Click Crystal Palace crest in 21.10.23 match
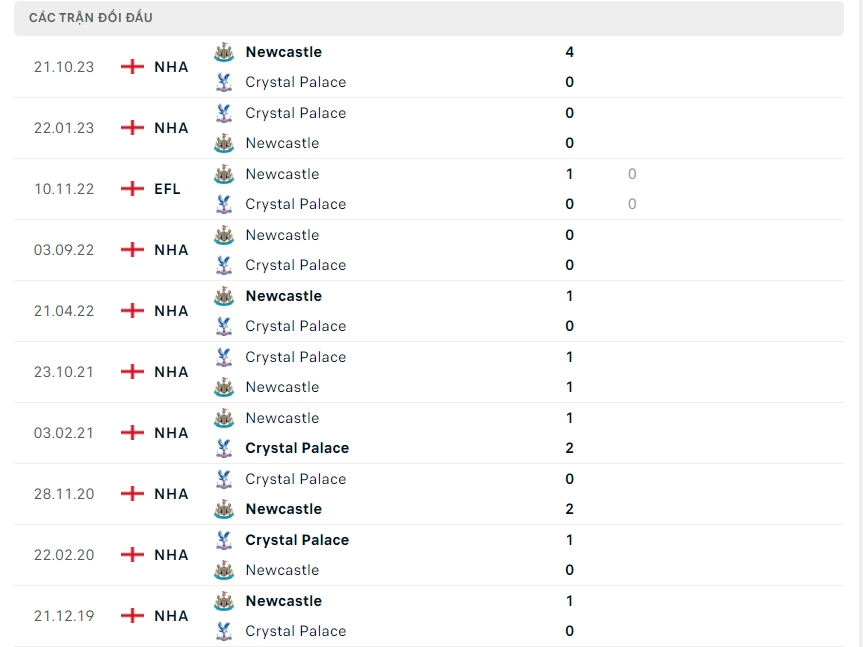 pyautogui.click(x=224, y=82)
